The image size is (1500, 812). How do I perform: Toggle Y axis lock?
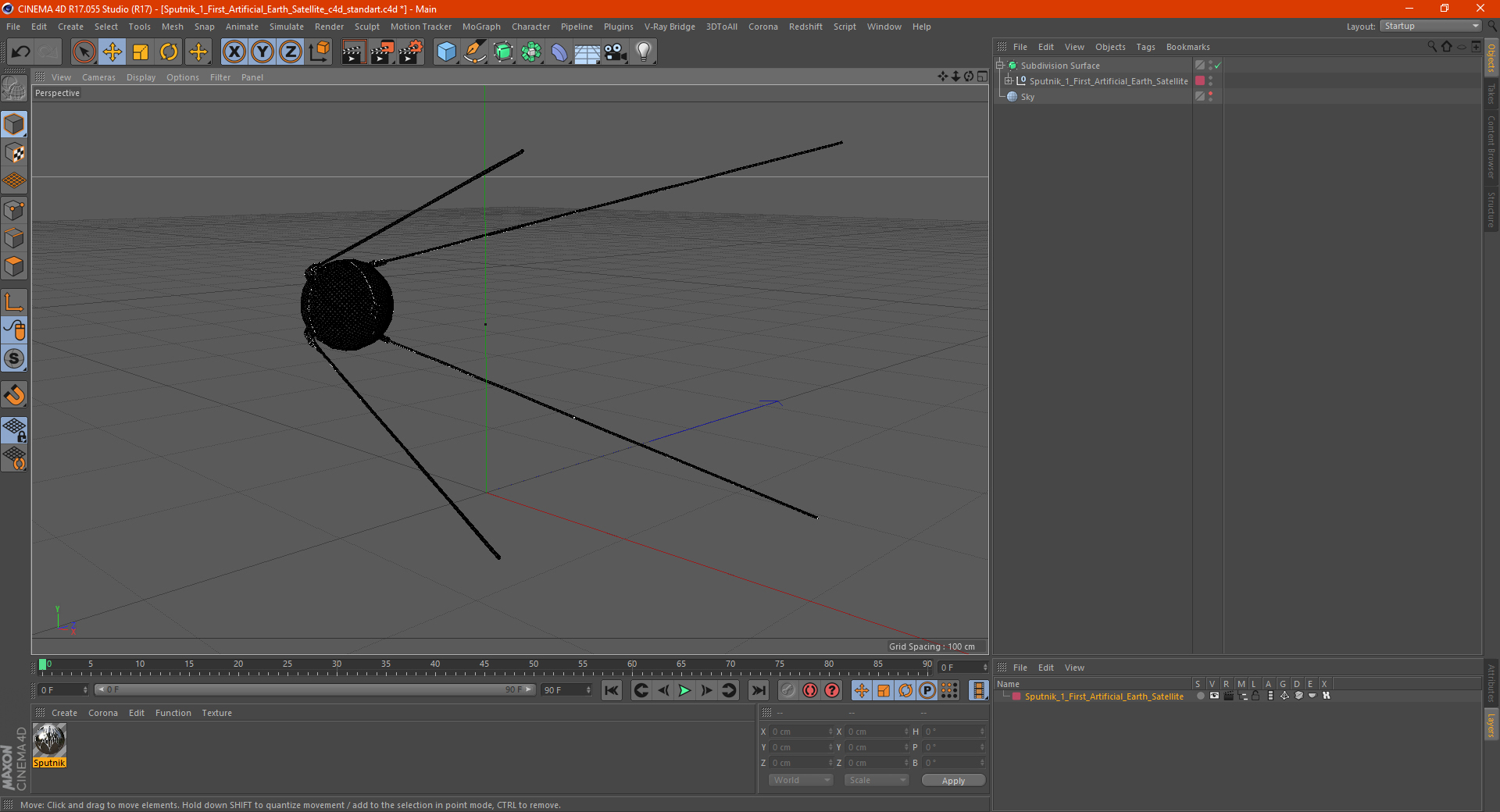tap(262, 52)
